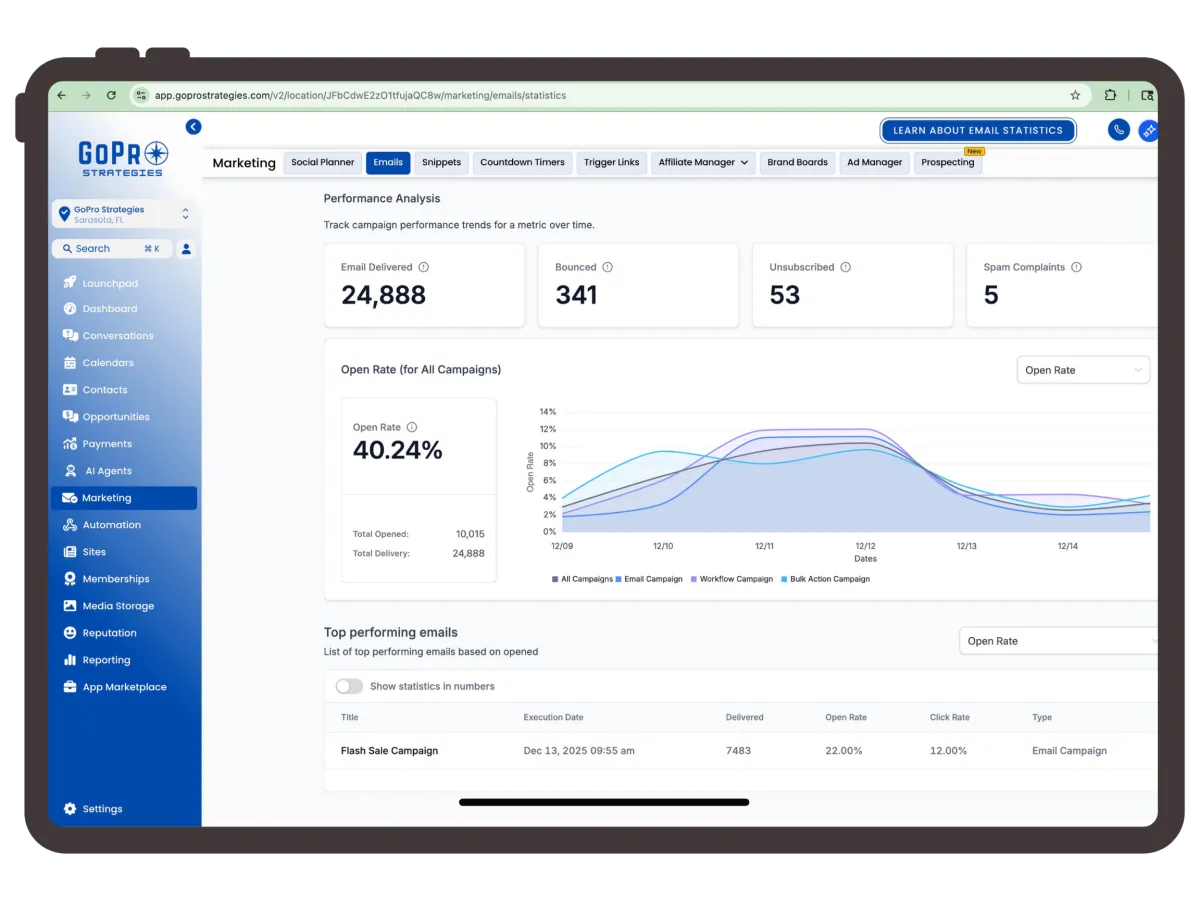Reload the page in browser
Image resolution: width=1200 pixels, height=900 pixels.
click(111, 96)
